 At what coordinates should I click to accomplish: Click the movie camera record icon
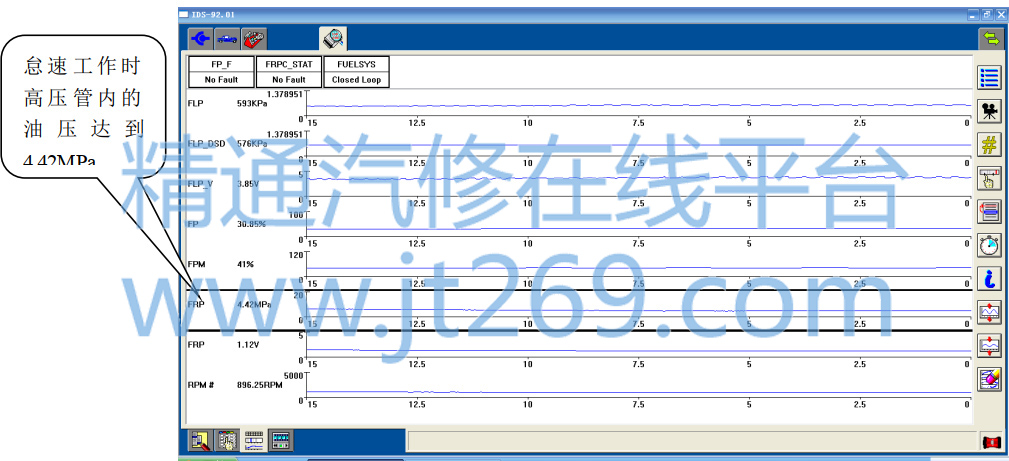click(x=989, y=110)
